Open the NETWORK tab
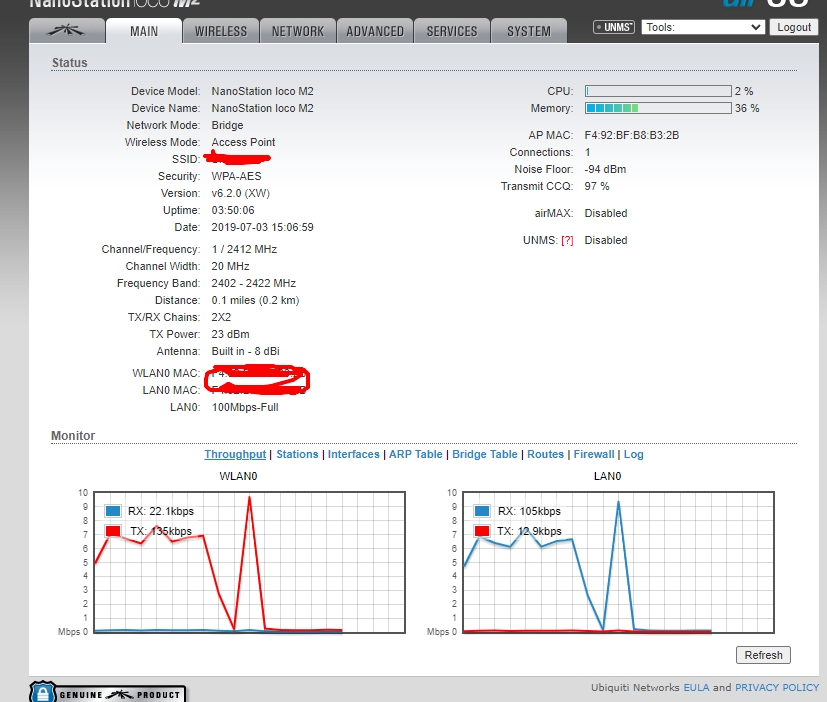Viewport: 827px width, 702px height. pyautogui.click(x=298, y=31)
